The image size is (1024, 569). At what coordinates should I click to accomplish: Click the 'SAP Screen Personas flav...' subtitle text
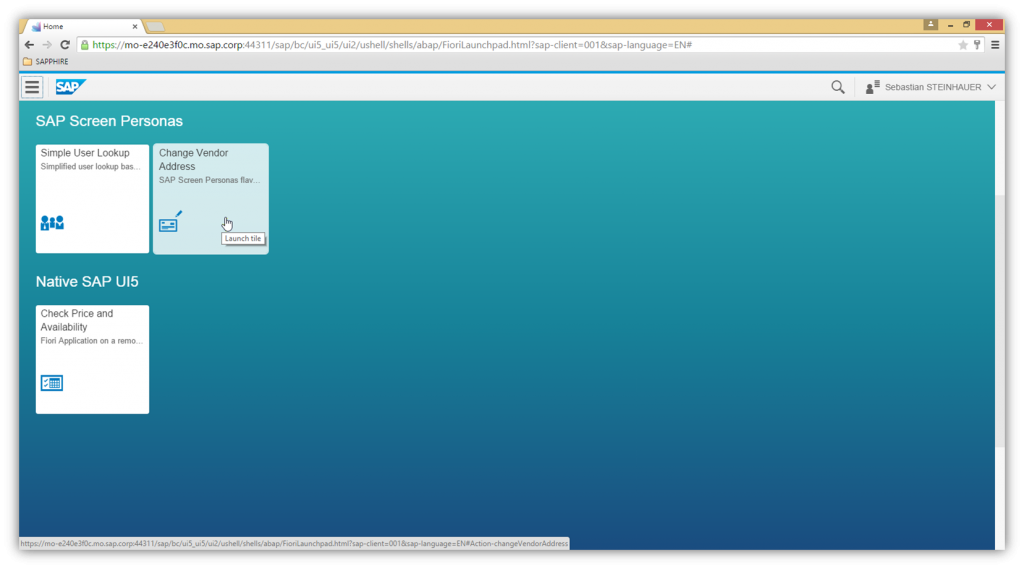[x=210, y=180]
